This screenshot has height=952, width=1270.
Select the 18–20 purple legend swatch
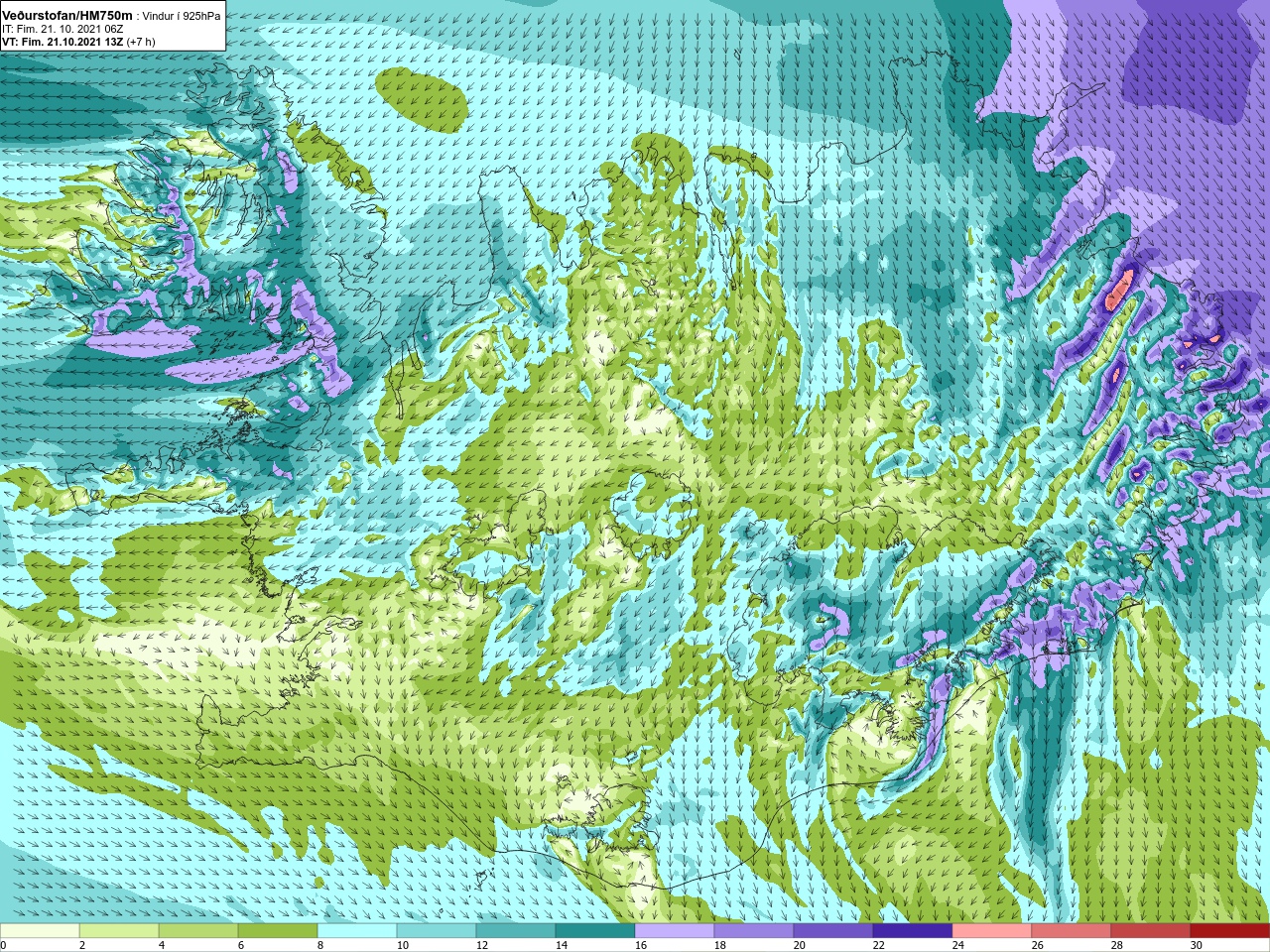tap(754, 931)
